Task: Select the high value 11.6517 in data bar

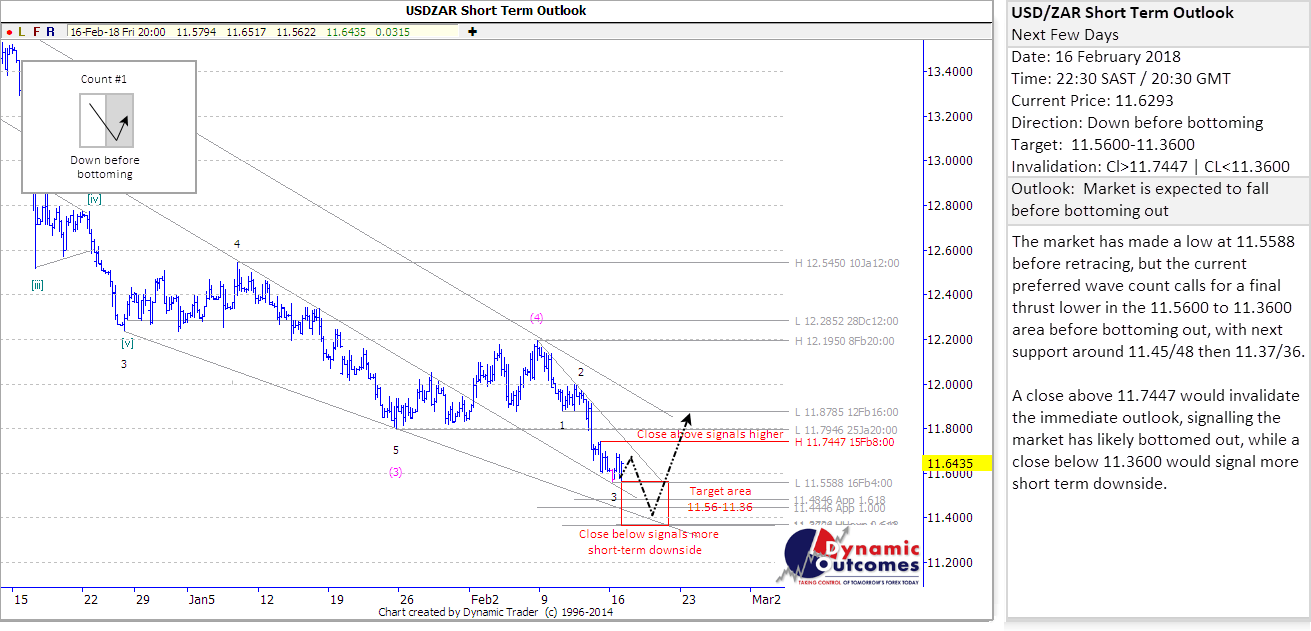Action: (x=246, y=32)
